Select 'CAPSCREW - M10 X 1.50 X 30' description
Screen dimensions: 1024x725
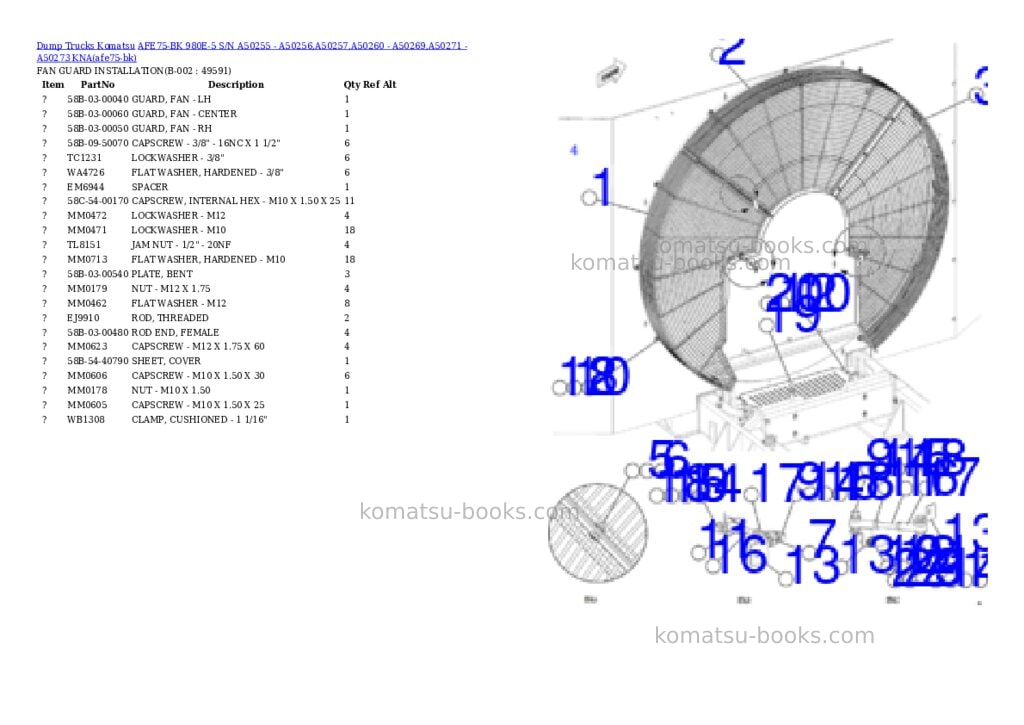pos(198,376)
